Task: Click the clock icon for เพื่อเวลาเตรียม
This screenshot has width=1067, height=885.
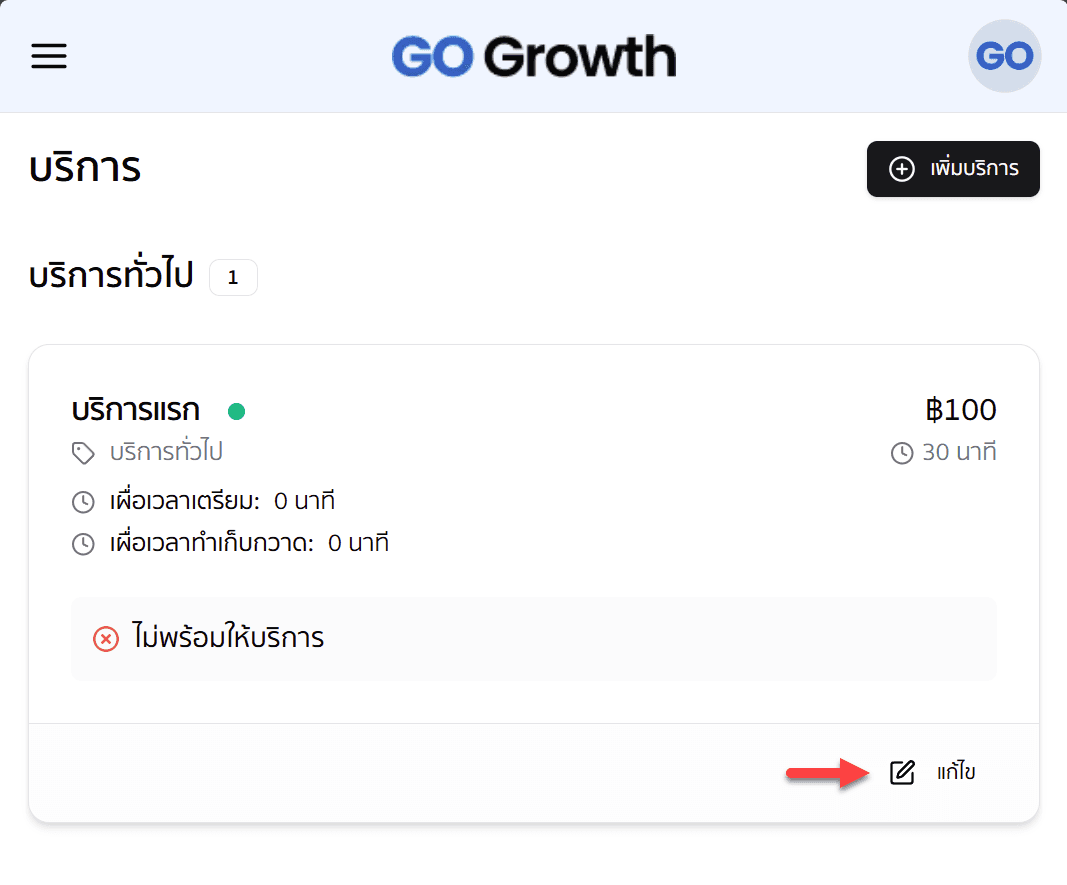Action: (x=83, y=501)
